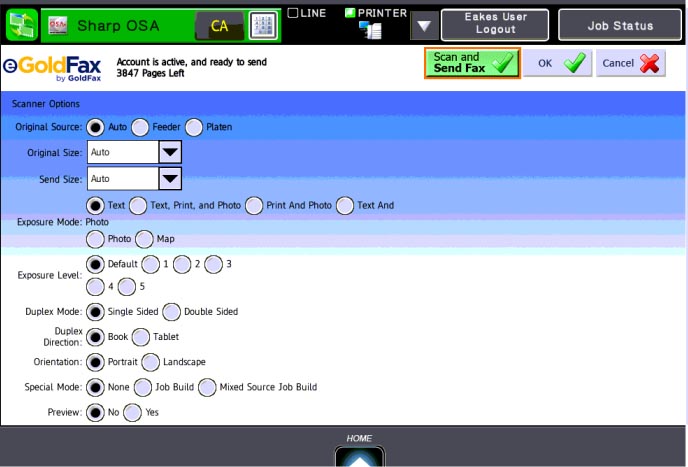
Task: Set Exposure Level to 4
Action: pyautogui.click(x=95, y=287)
